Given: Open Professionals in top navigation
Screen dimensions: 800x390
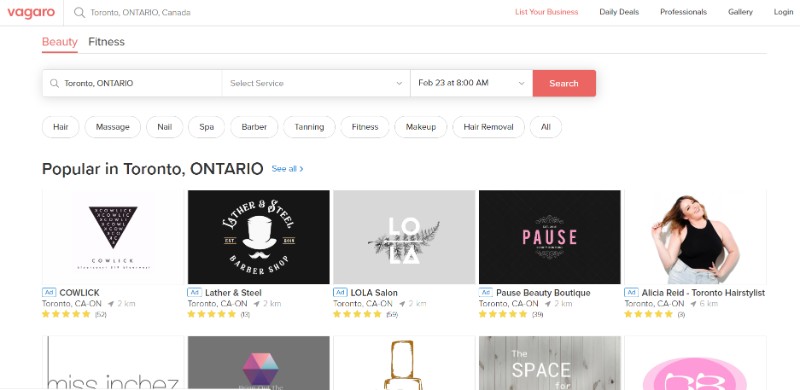Looking at the screenshot, I should [x=683, y=12].
